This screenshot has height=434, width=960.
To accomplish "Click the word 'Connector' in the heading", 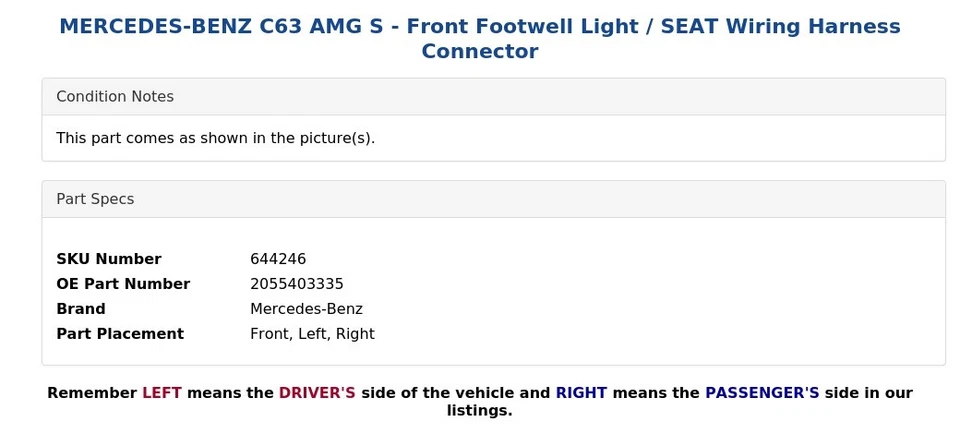I will click(x=480, y=52).
